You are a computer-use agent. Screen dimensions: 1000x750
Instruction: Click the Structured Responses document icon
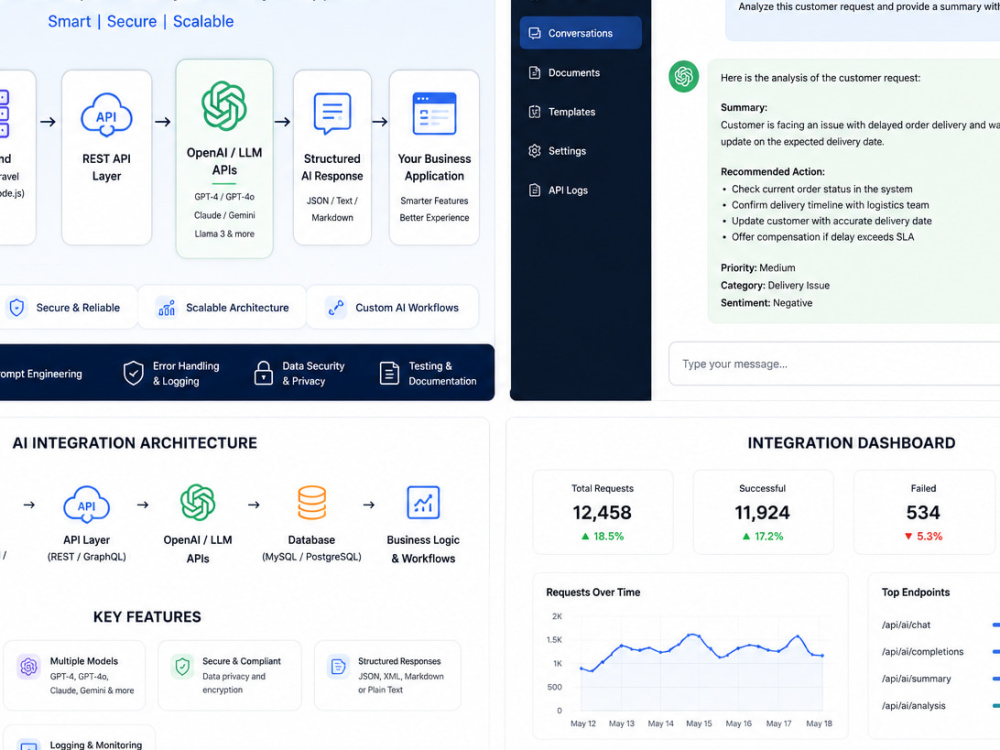(x=338, y=666)
